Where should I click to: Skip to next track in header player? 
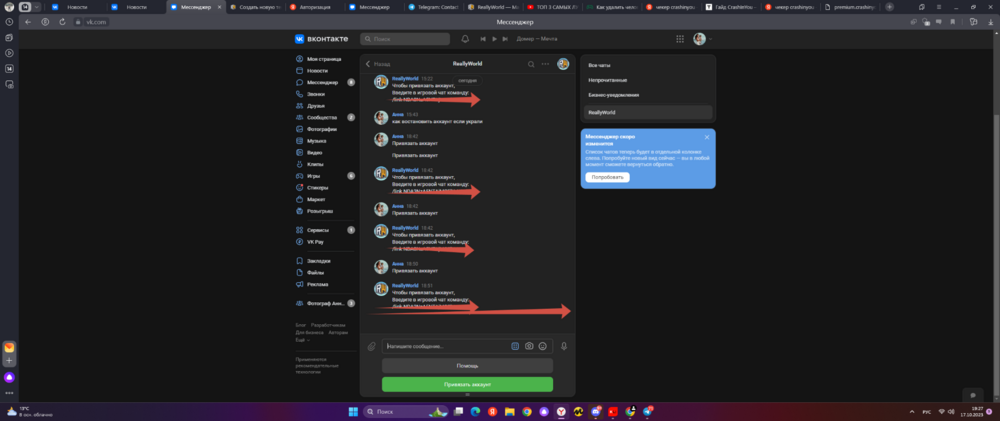tap(505, 39)
